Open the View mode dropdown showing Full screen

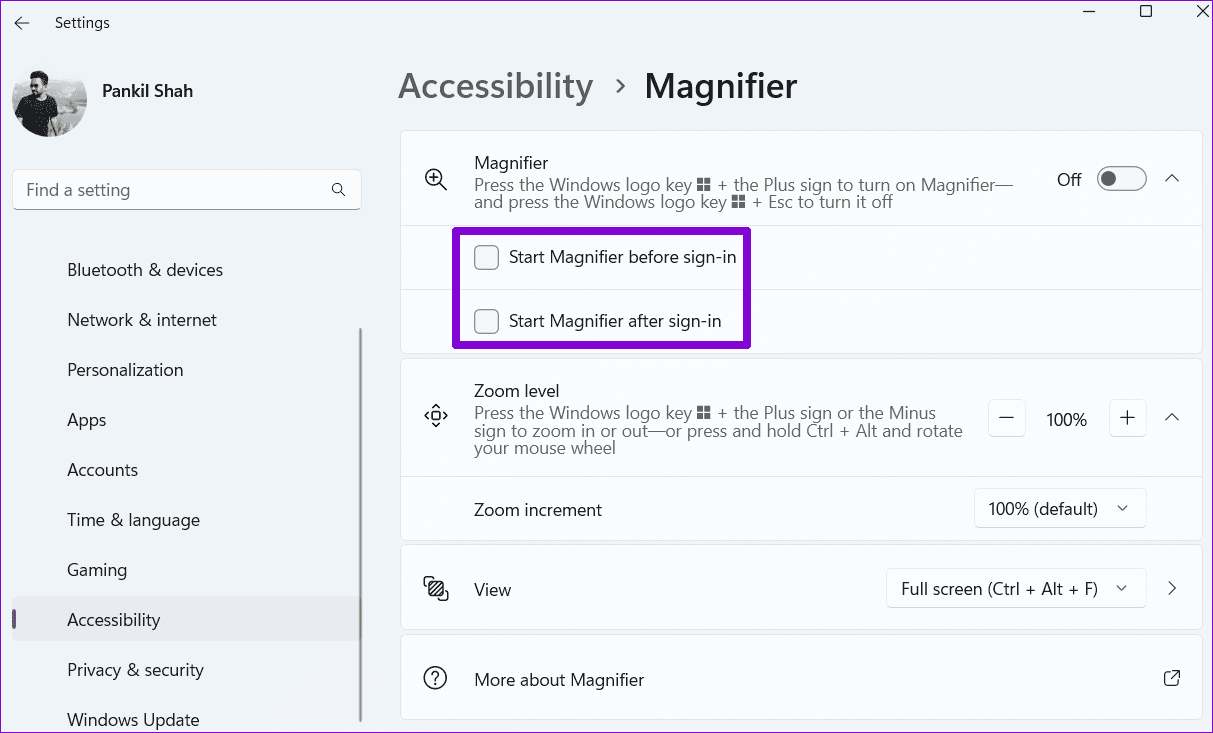(1016, 589)
